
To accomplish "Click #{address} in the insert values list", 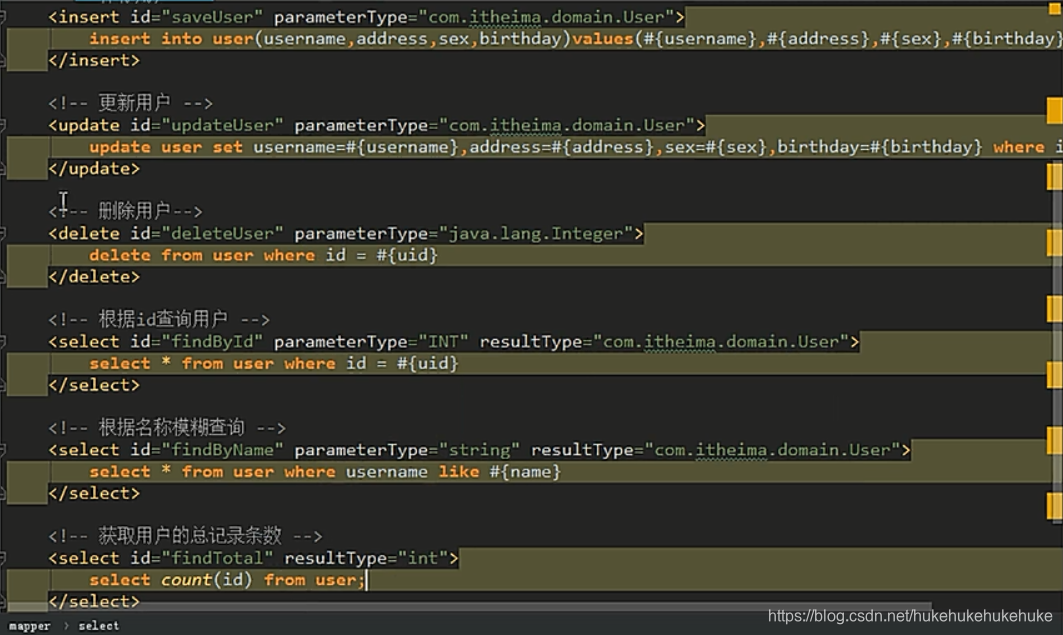I will [x=818, y=39].
